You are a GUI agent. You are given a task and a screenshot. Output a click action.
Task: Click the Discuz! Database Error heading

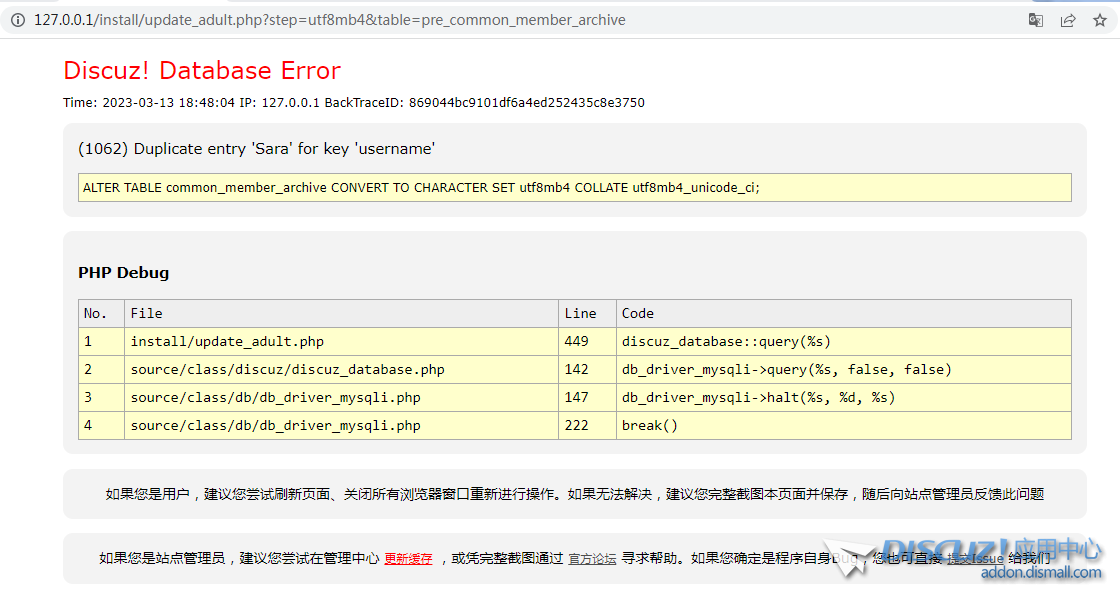[x=201, y=71]
